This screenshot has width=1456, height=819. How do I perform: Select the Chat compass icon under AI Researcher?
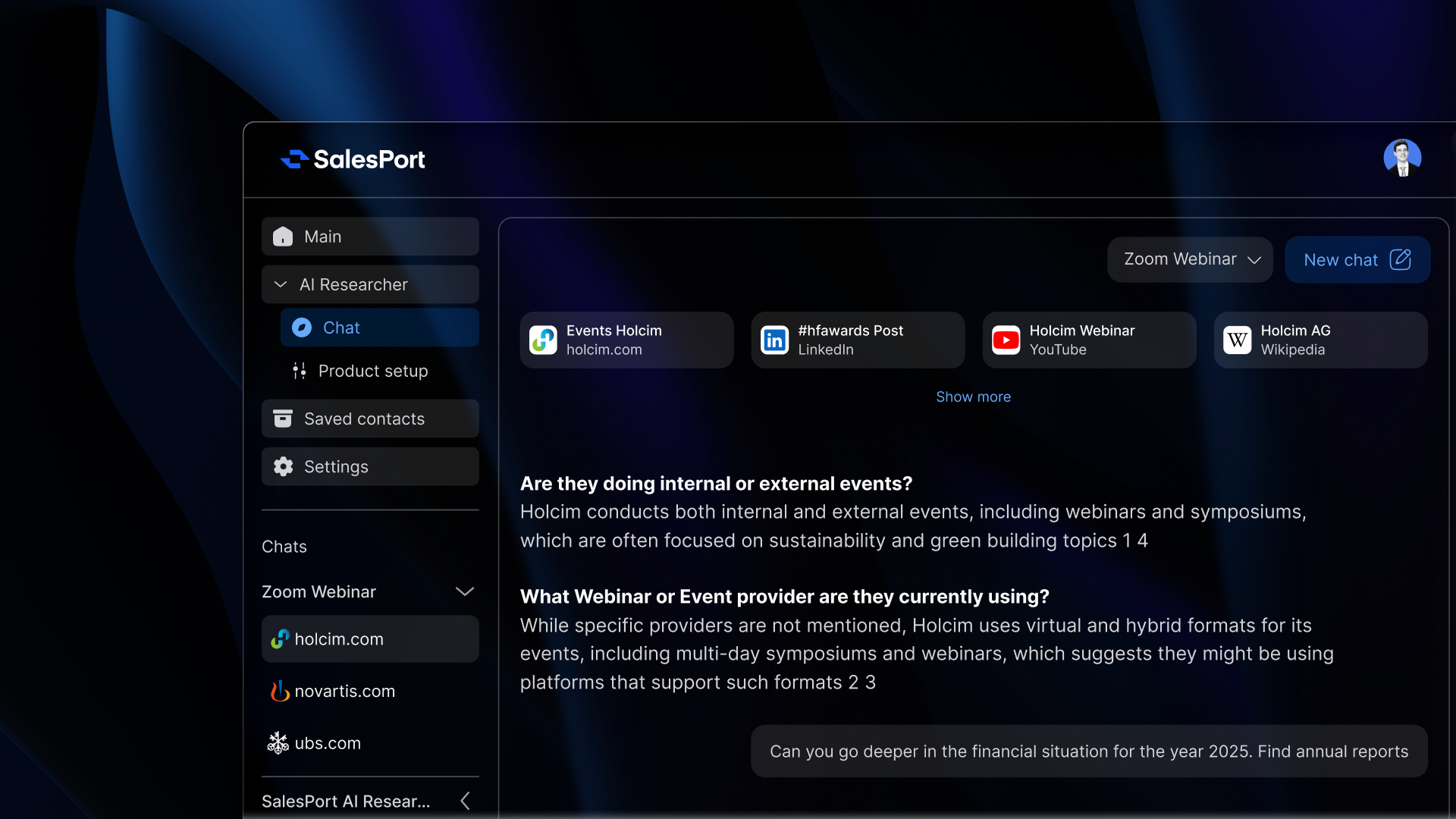tap(301, 327)
